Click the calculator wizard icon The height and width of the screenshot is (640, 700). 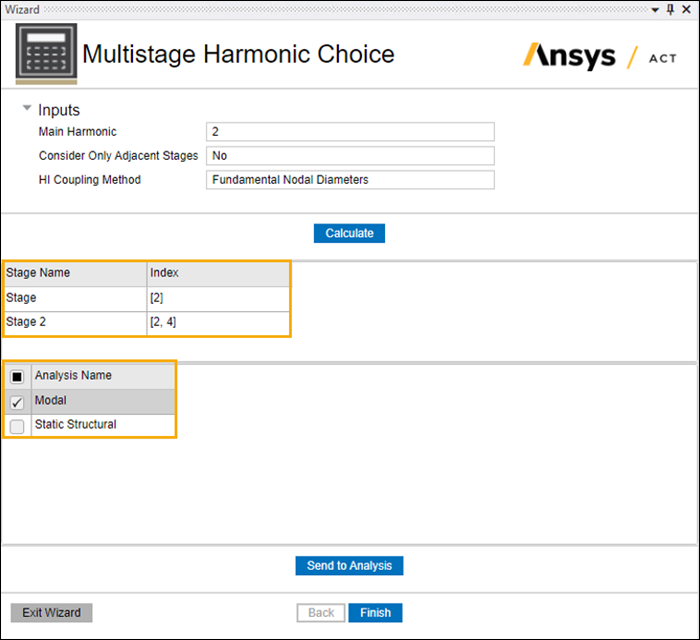(x=46, y=54)
